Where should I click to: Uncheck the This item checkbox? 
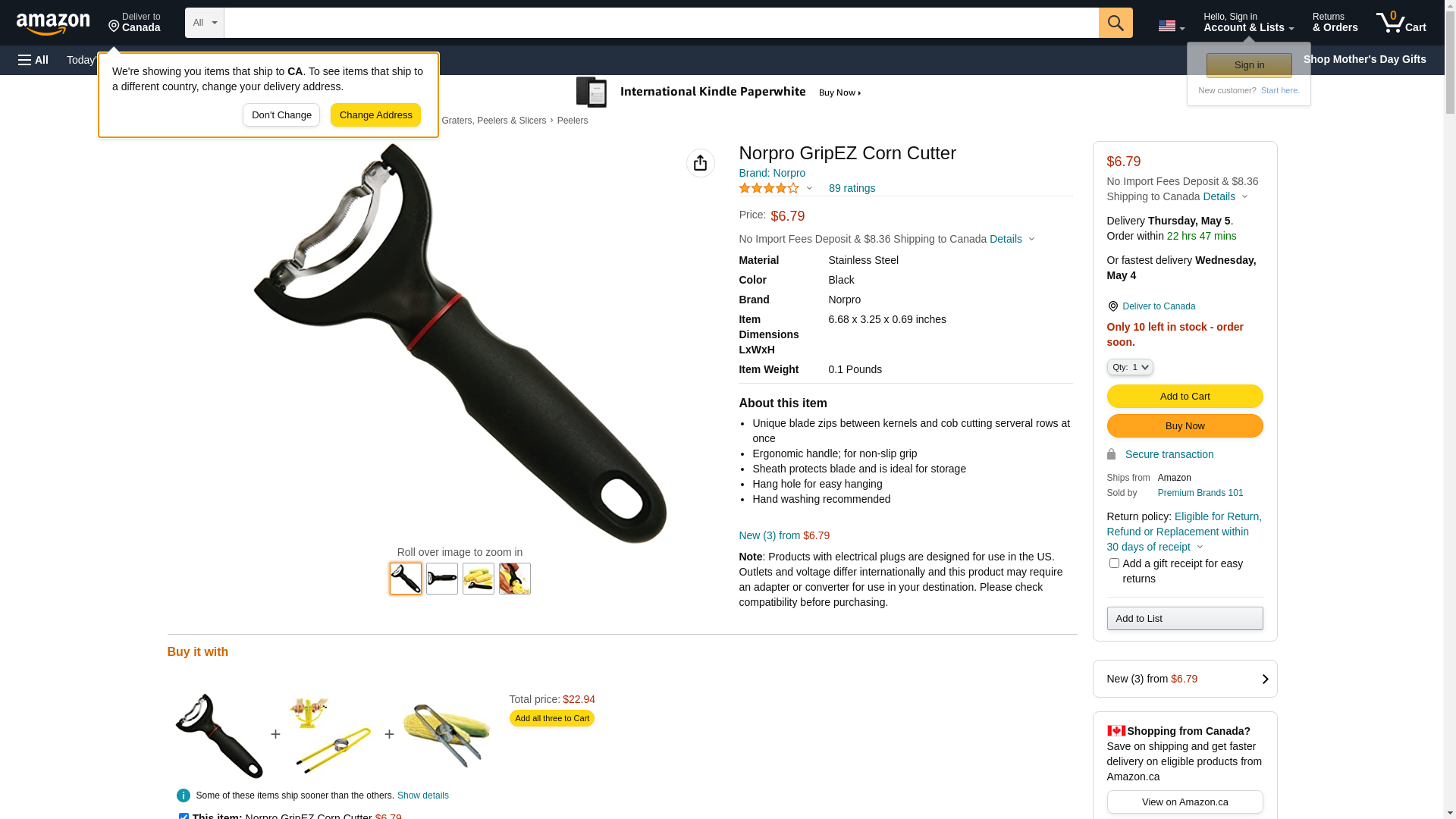click(x=184, y=816)
